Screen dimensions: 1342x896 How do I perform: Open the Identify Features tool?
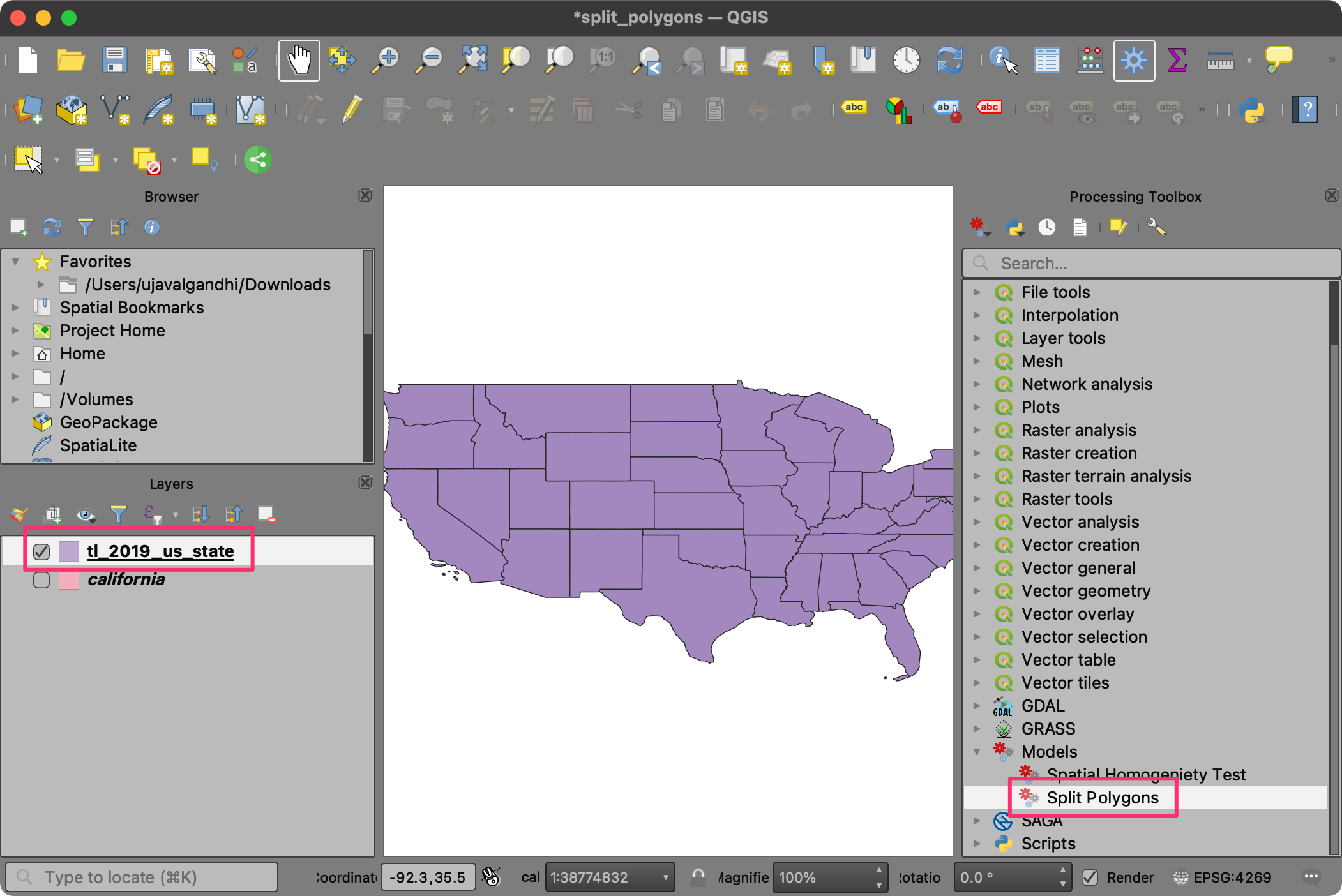(x=1002, y=61)
